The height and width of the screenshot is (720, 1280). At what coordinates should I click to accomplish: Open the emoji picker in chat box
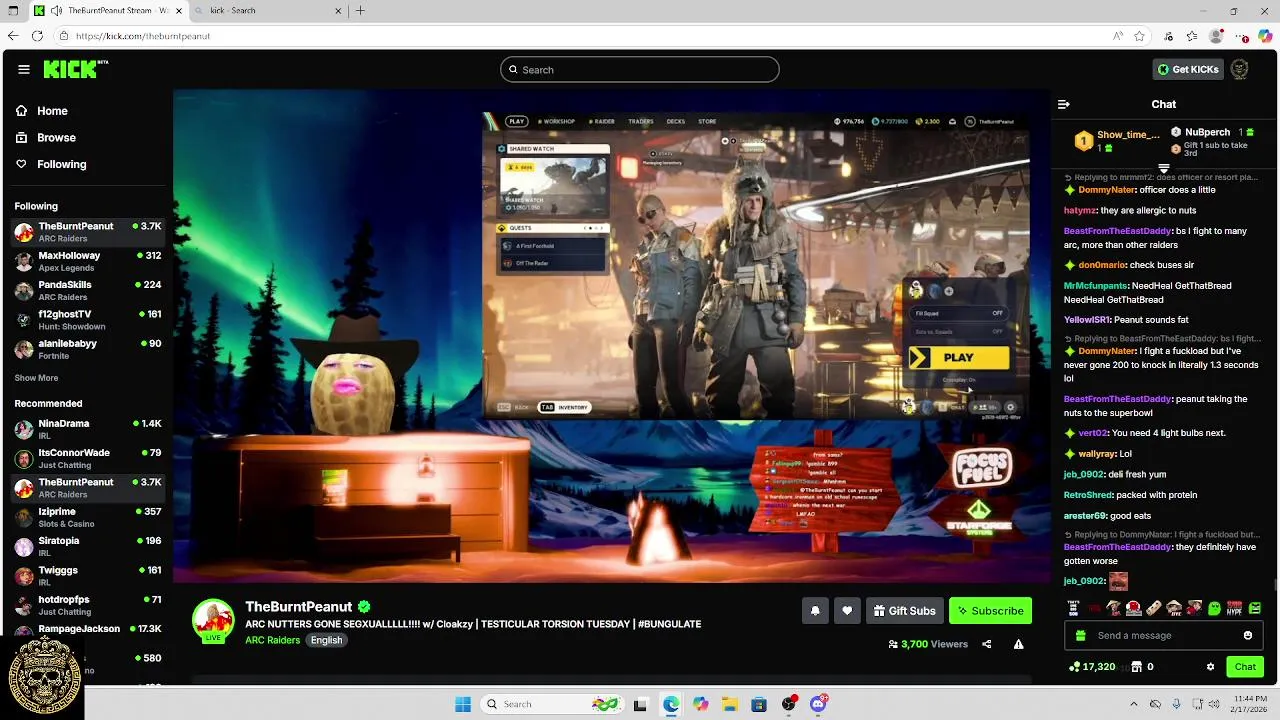pyautogui.click(x=1248, y=635)
